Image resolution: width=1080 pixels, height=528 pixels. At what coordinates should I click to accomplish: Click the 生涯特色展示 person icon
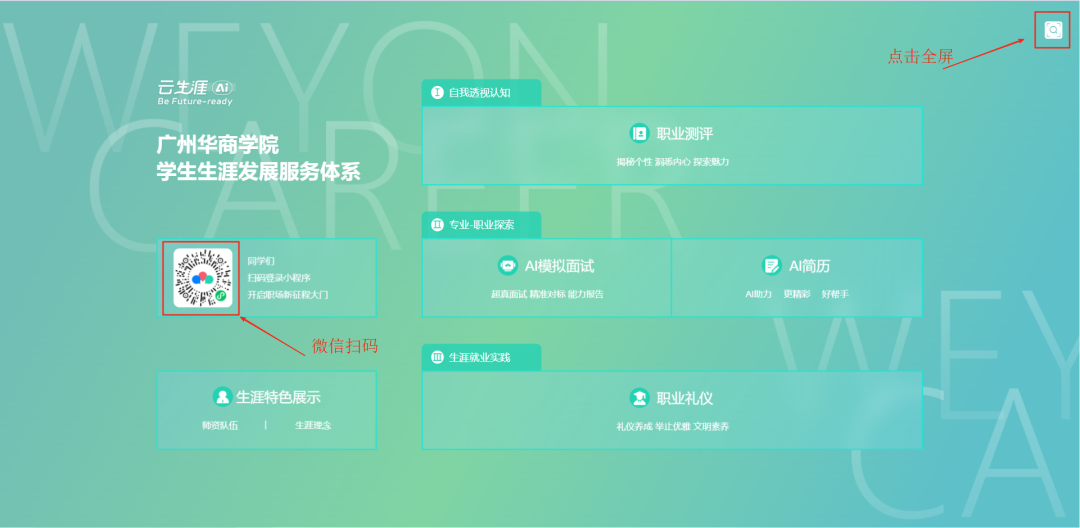(x=222, y=397)
